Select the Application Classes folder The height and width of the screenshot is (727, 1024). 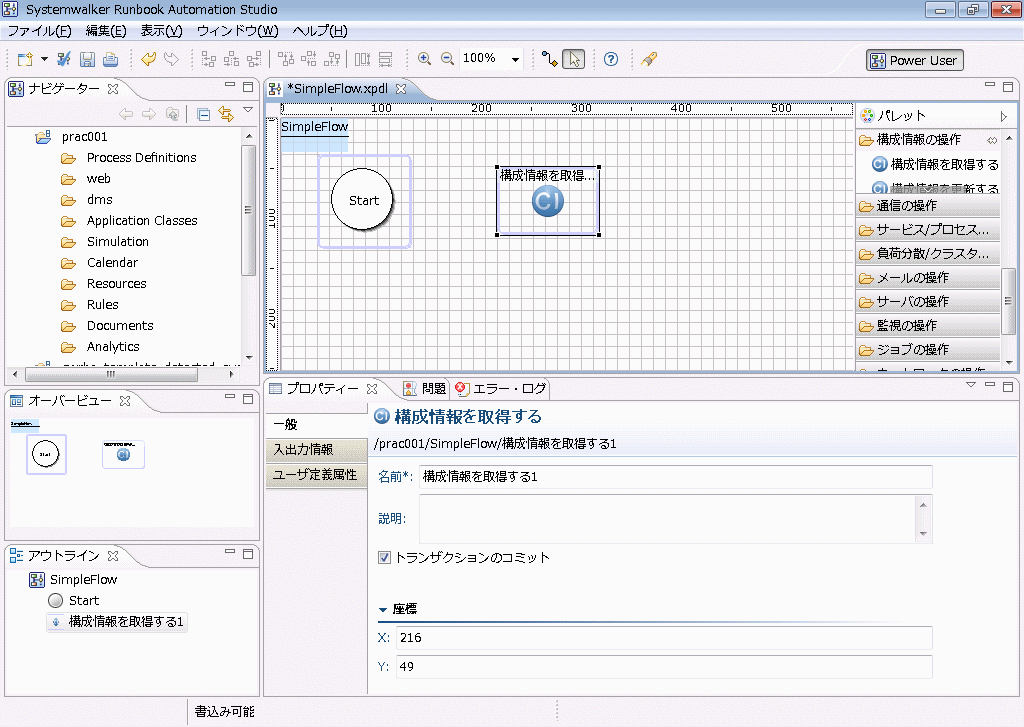pos(142,221)
